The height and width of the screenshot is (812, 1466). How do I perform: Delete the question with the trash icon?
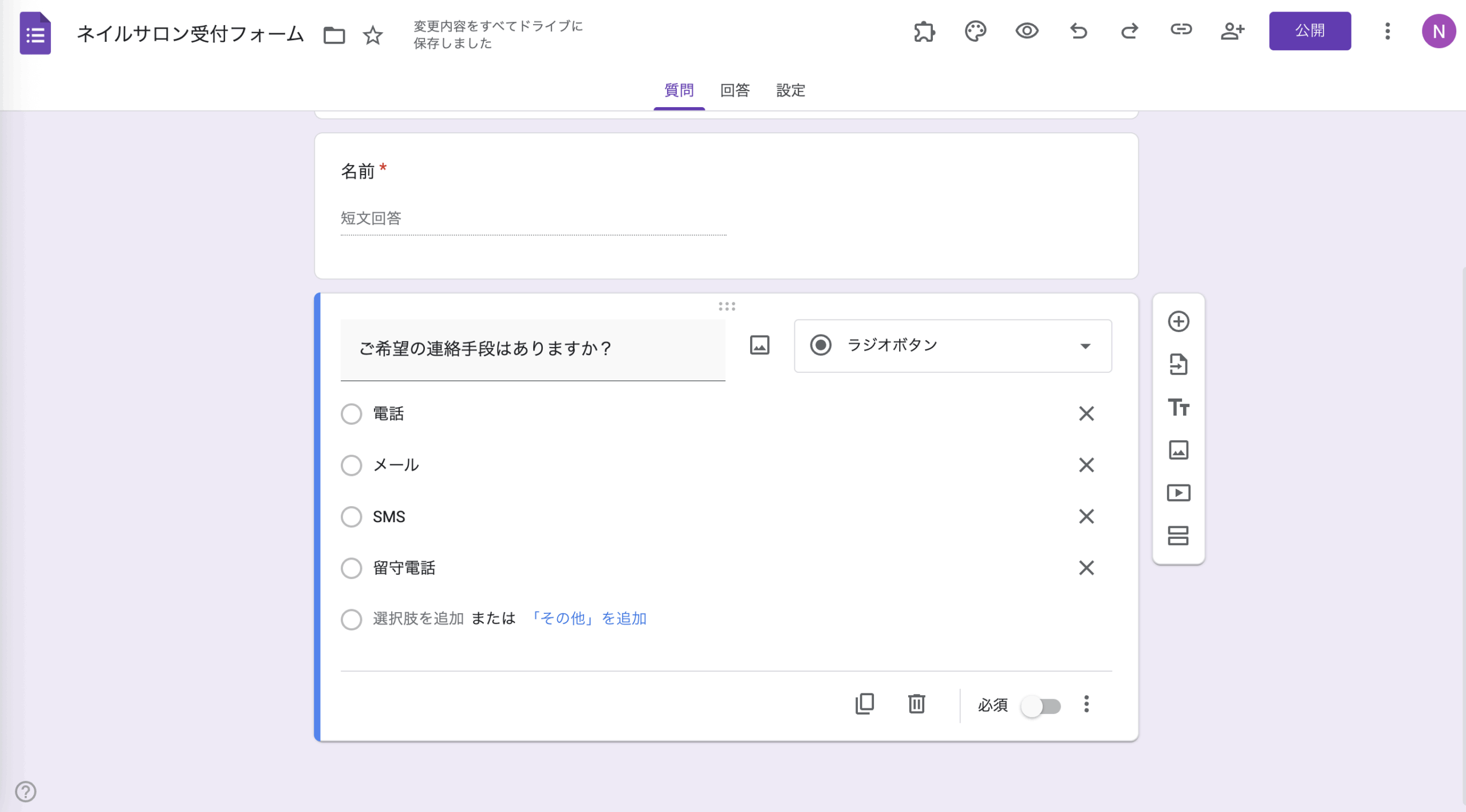click(916, 704)
